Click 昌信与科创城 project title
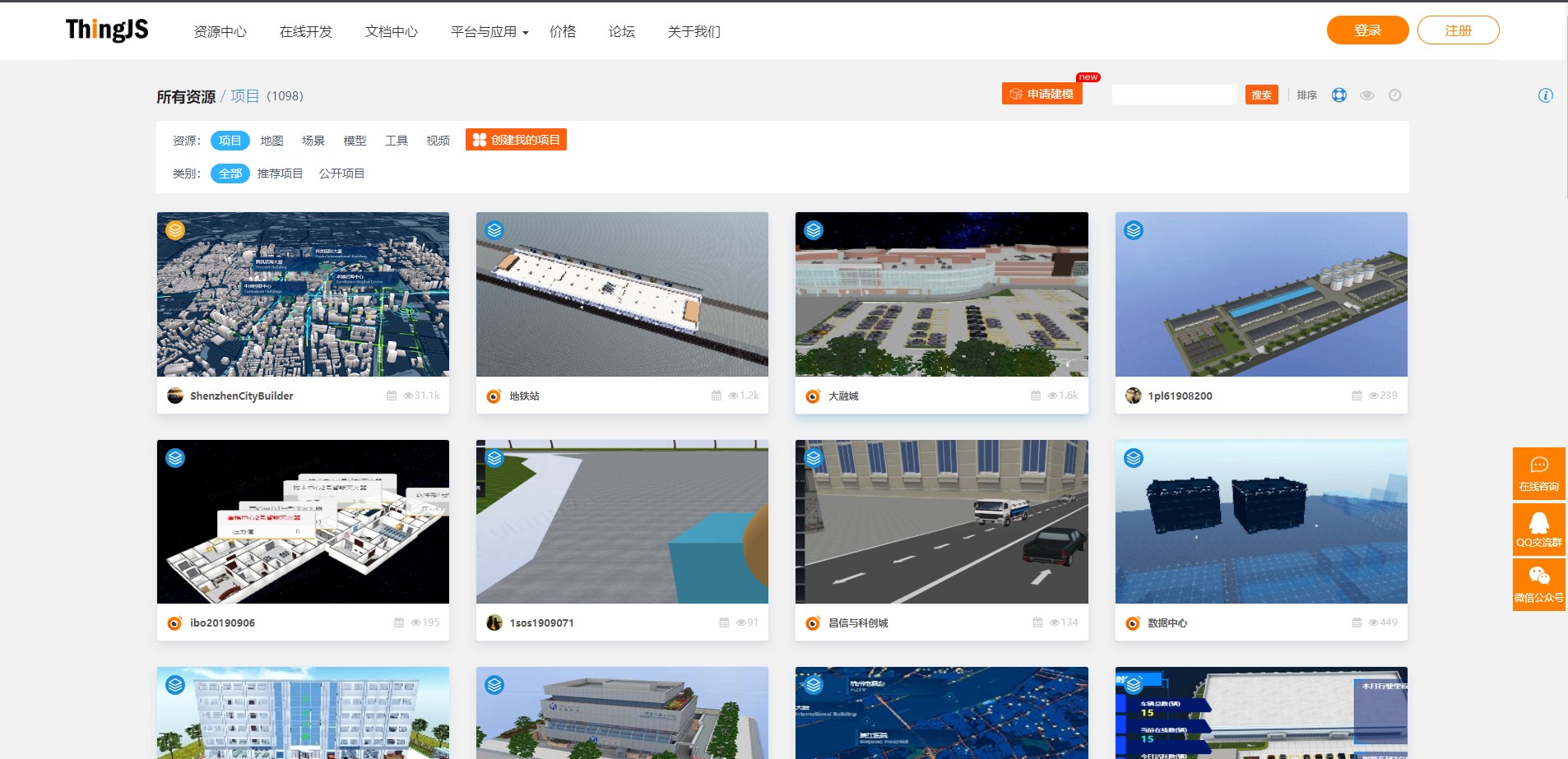The image size is (1568, 759). tap(858, 623)
